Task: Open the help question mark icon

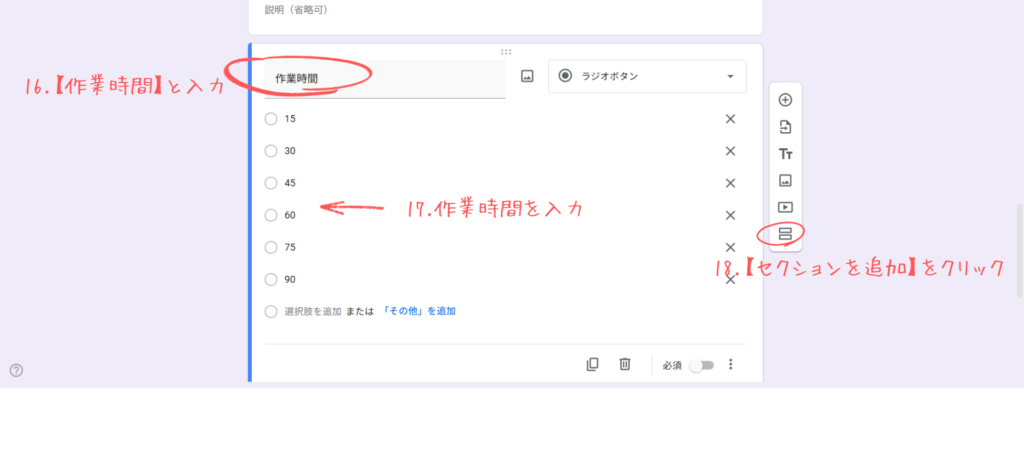Action: point(16,371)
